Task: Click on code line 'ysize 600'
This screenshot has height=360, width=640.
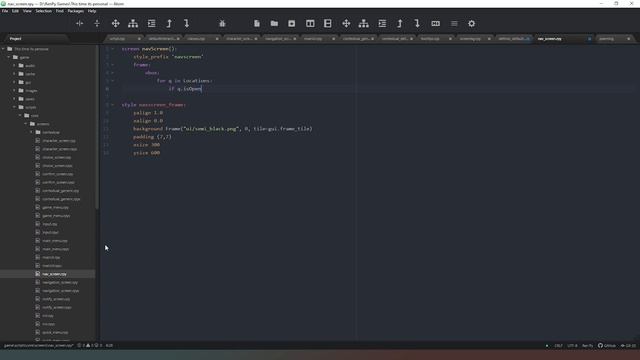Action: pos(147,153)
